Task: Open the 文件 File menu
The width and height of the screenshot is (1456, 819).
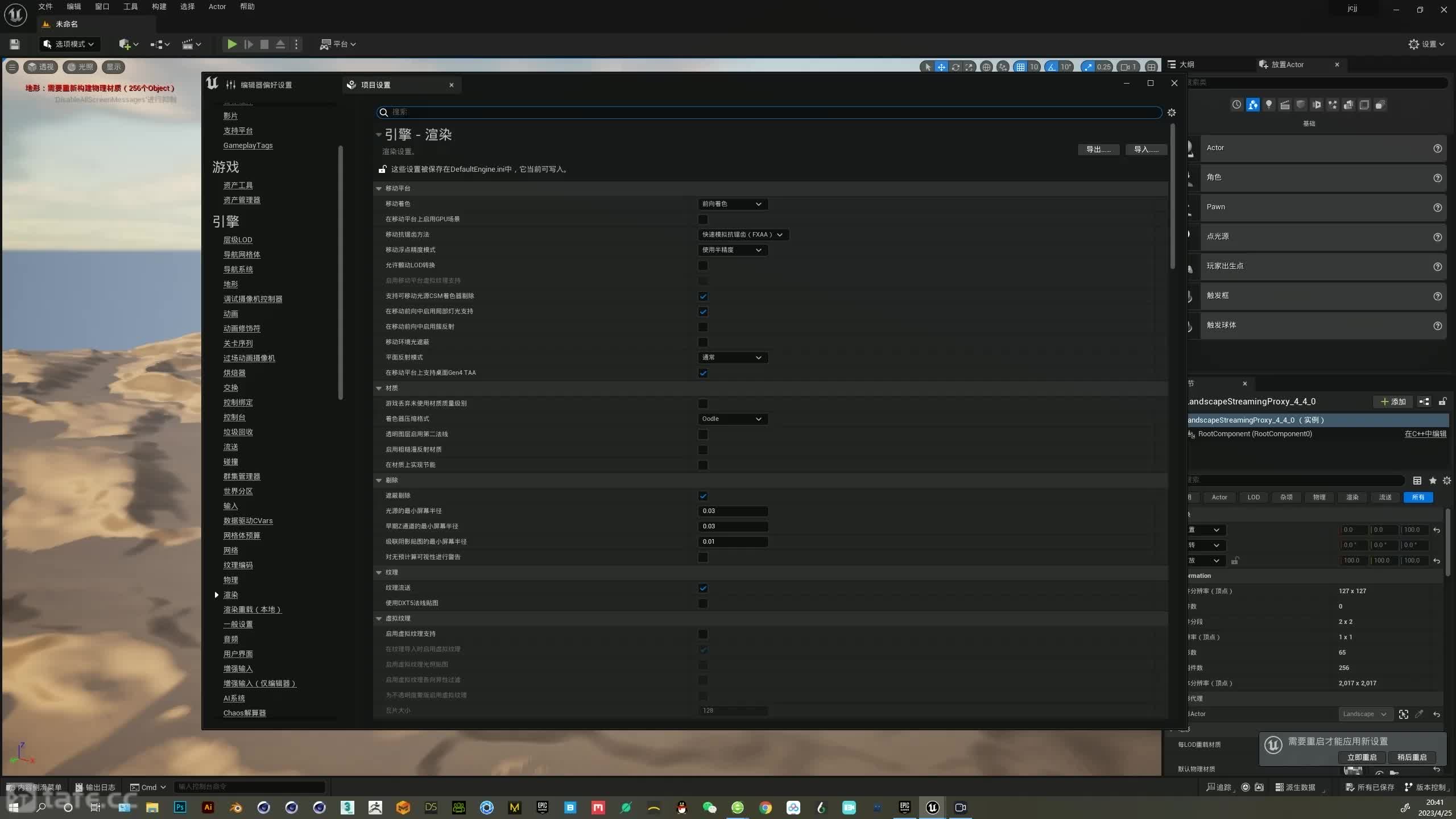Action: click(x=45, y=6)
